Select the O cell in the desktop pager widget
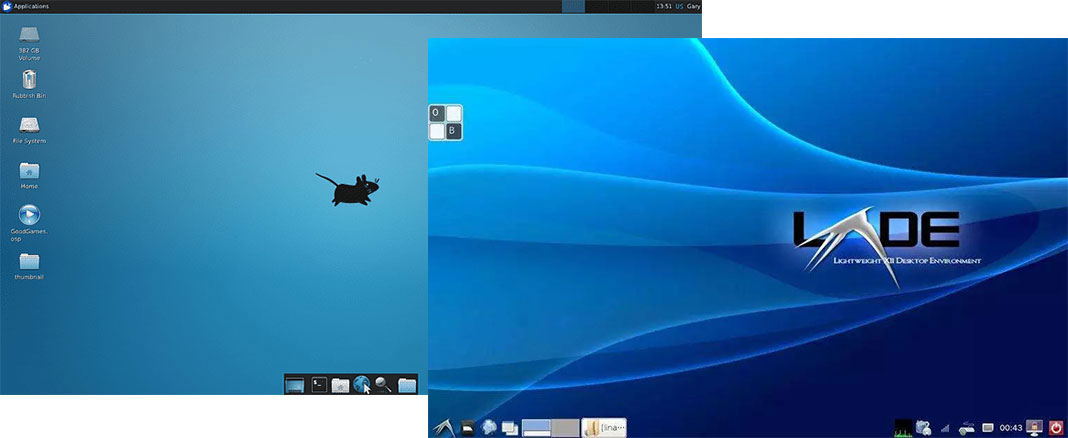Image resolution: width=1068 pixels, height=438 pixels. pyautogui.click(x=437, y=113)
